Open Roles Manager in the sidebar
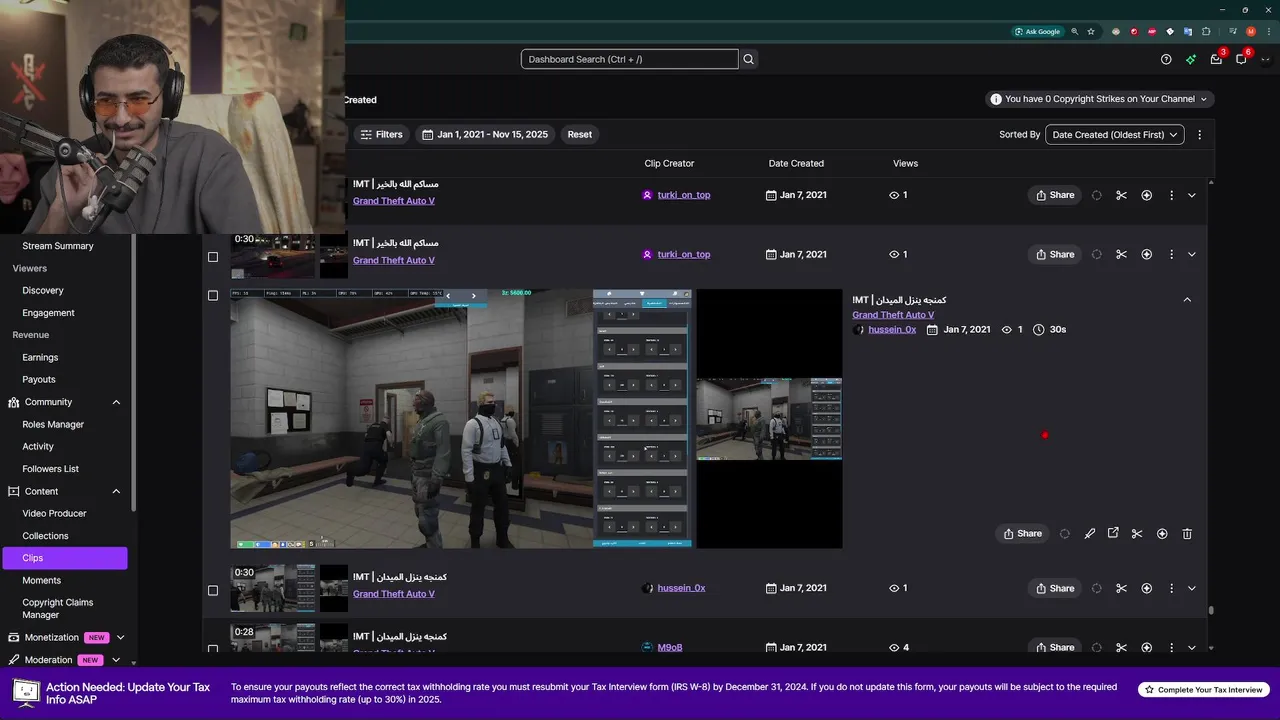This screenshot has width=1280, height=720. tap(53, 424)
